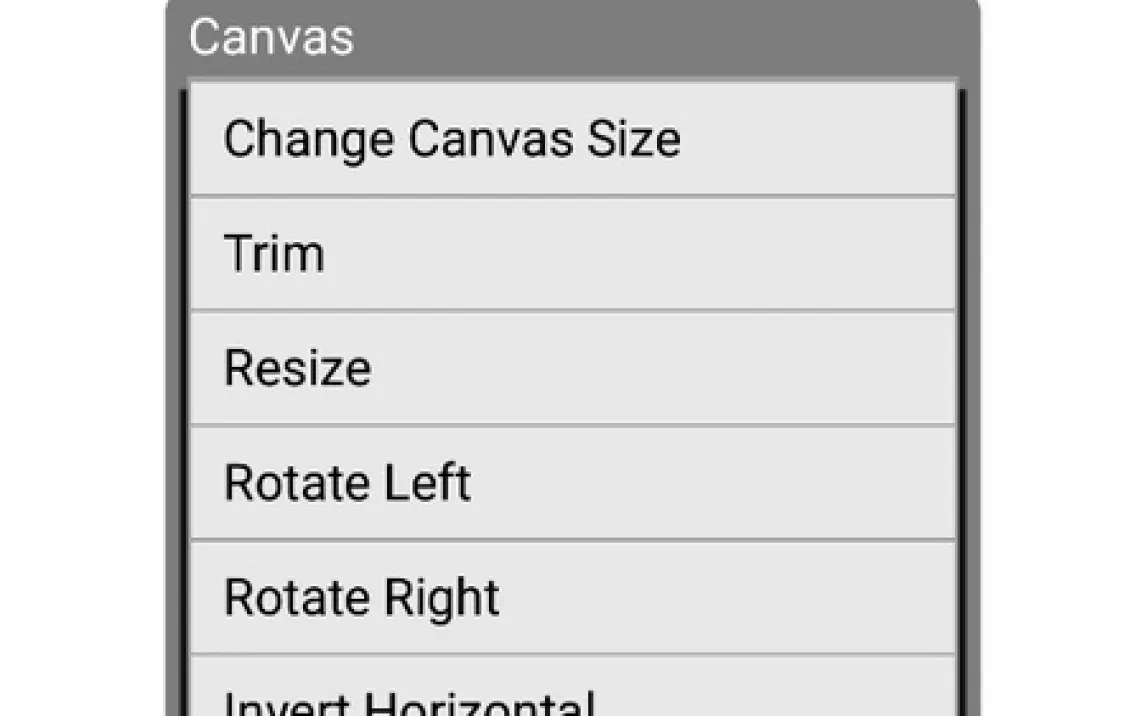The height and width of the screenshot is (716, 1146).
Task: Click the Rotate Left text
Action: click(347, 483)
